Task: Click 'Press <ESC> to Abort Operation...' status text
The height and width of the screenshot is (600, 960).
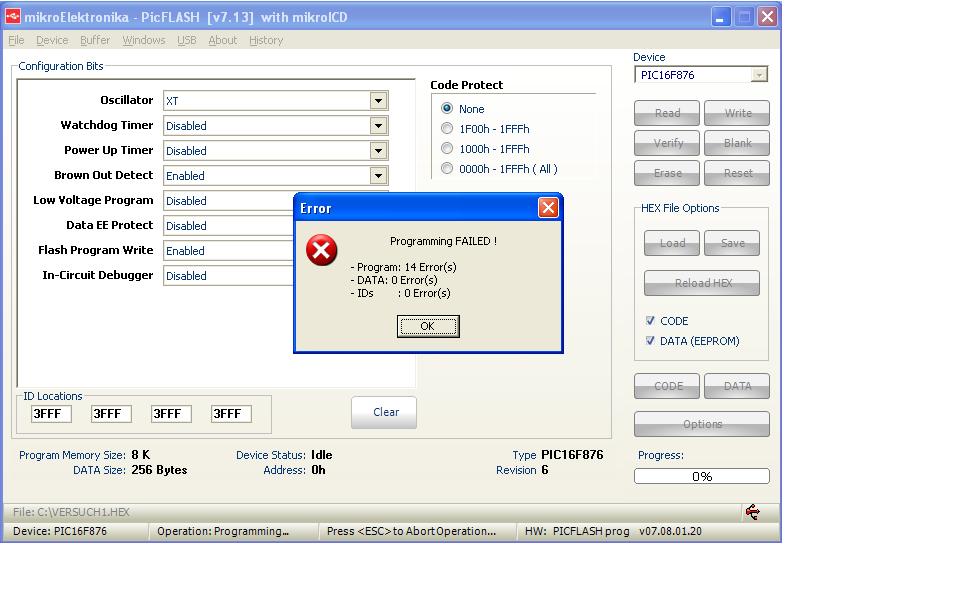Action: pos(411,531)
